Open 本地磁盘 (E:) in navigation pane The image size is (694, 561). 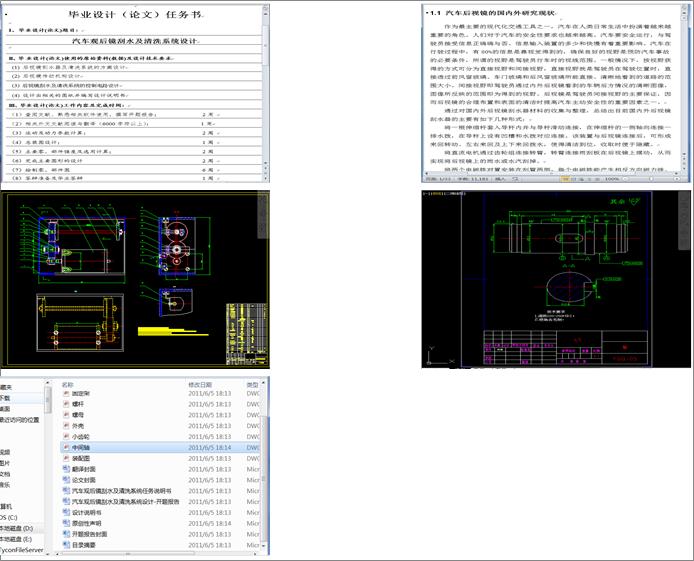pyautogui.click(x=16, y=539)
